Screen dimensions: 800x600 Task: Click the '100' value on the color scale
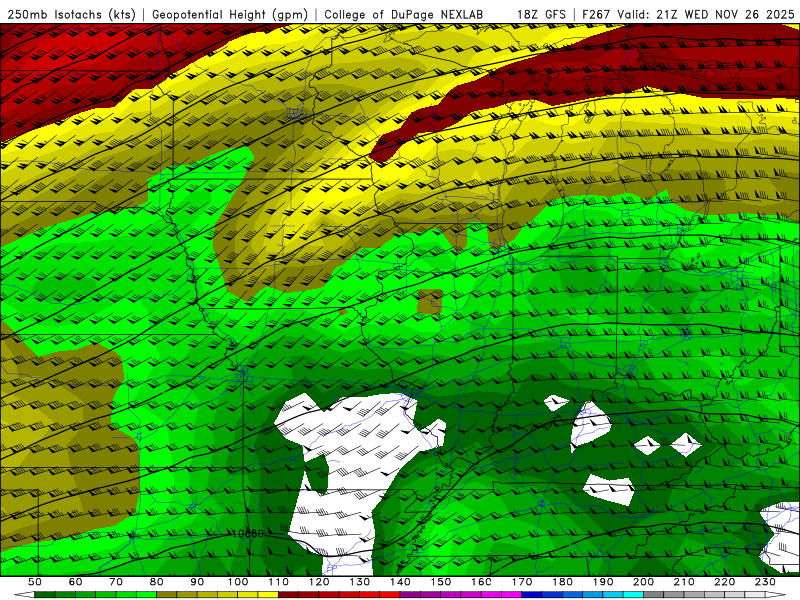coord(238,582)
